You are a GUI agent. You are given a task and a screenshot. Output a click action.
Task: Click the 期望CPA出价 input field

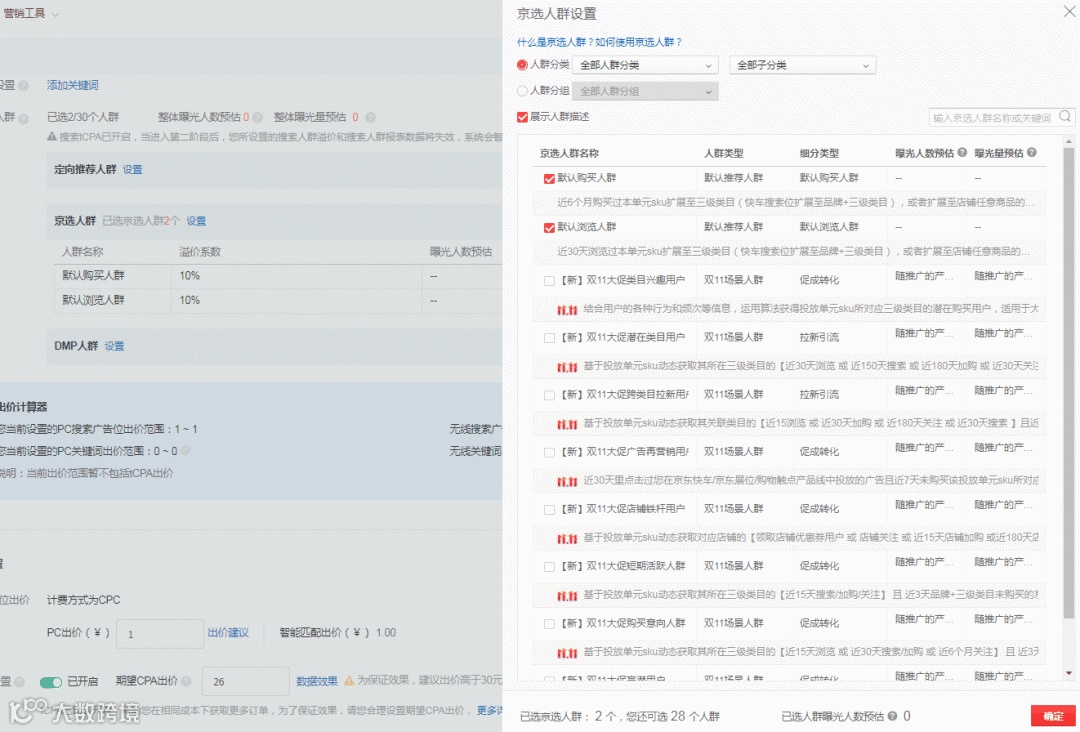245,681
